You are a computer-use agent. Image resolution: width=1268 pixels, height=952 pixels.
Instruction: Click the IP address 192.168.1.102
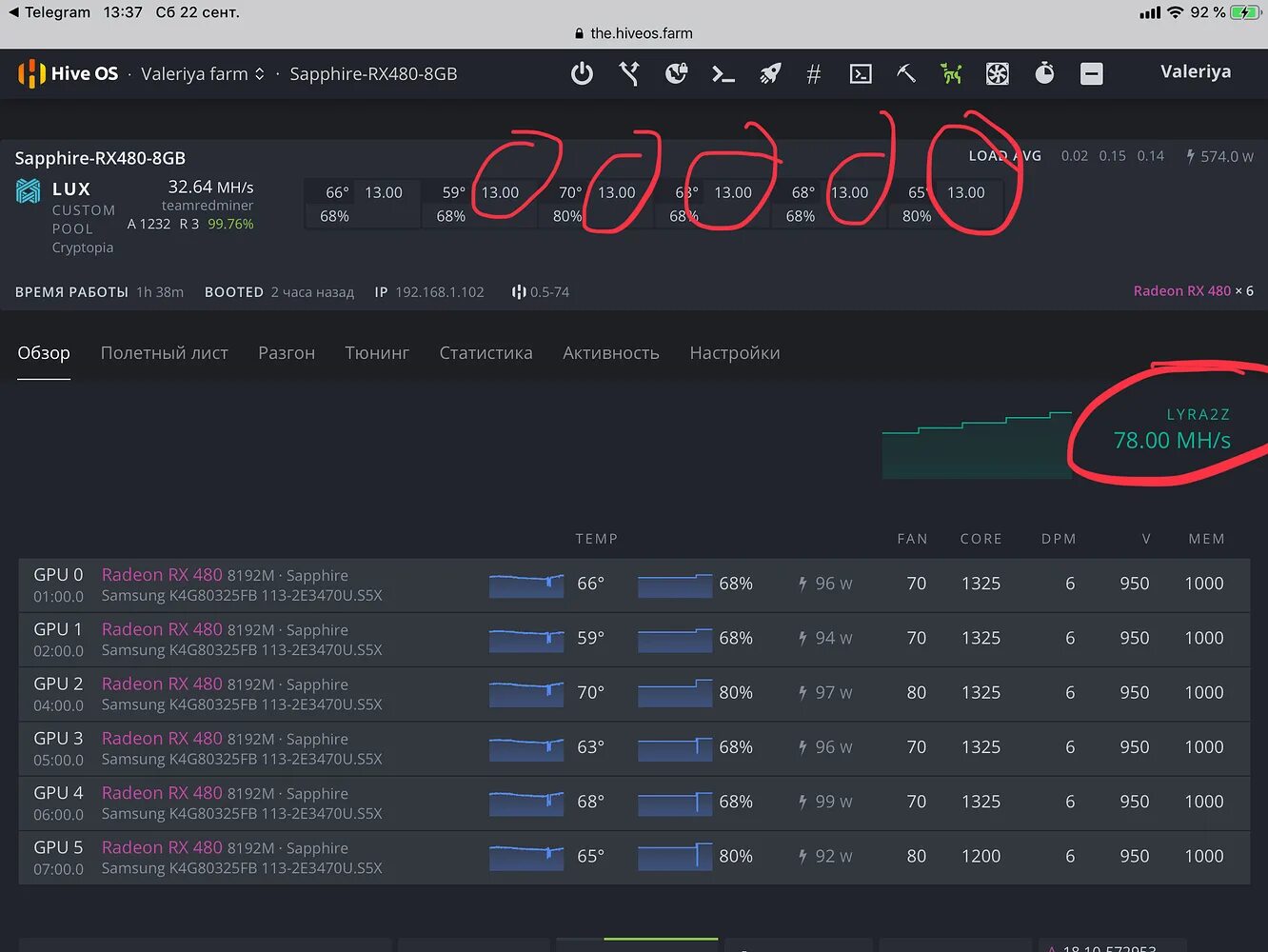(x=440, y=291)
